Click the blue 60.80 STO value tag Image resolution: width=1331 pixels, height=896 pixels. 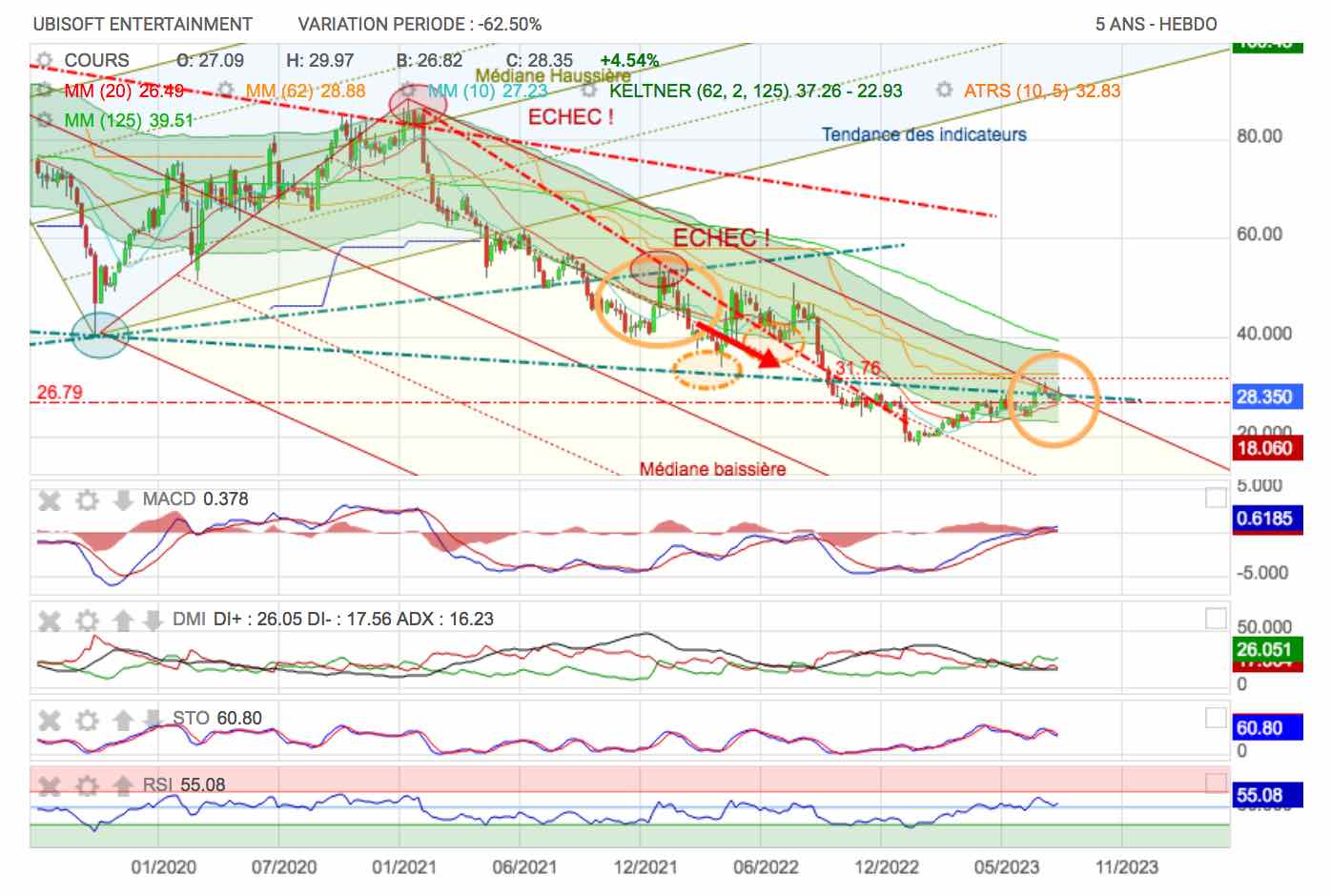click(x=1267, y=728)
